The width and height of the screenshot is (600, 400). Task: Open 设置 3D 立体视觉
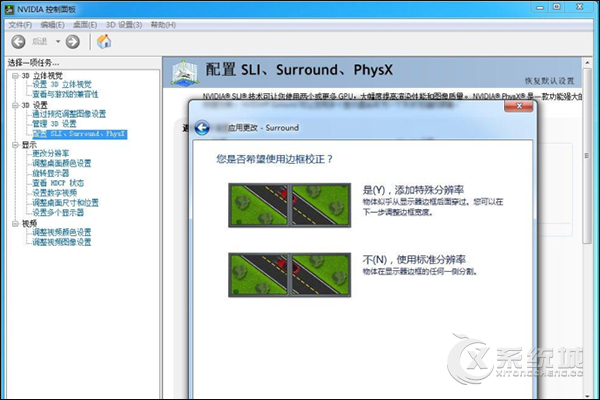tap(62, 84)
